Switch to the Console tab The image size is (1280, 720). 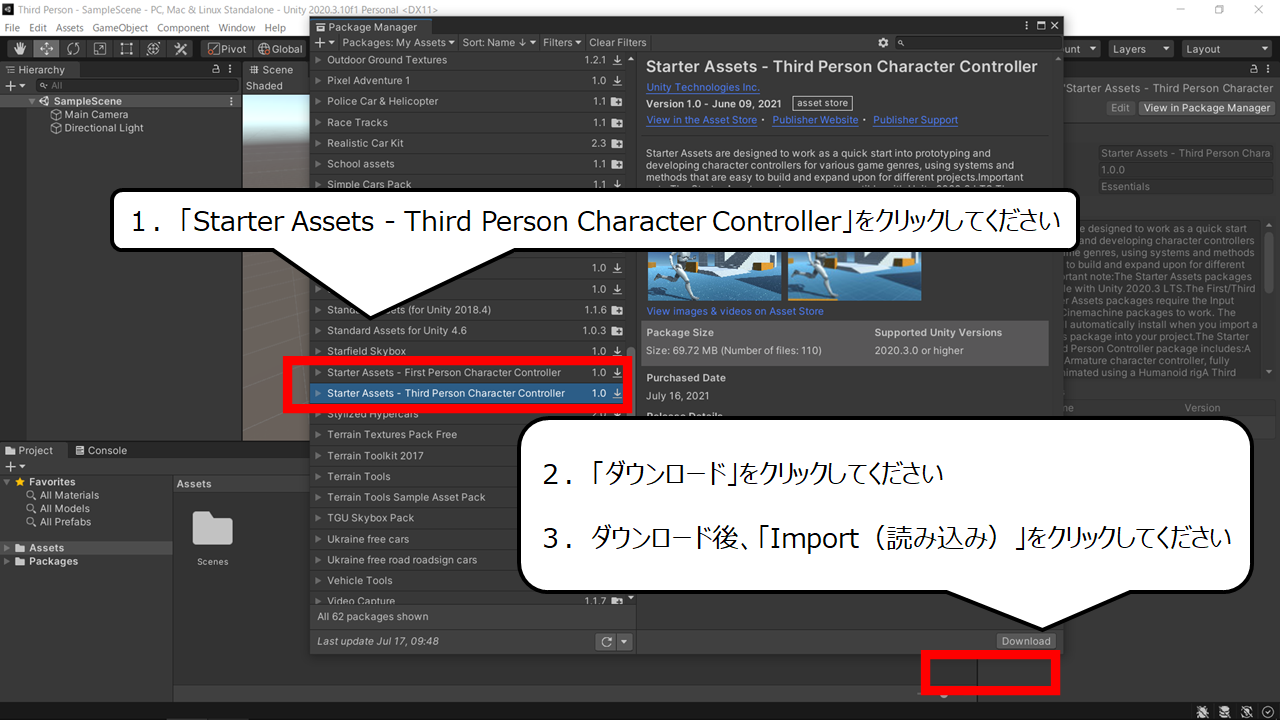[101, 451]
